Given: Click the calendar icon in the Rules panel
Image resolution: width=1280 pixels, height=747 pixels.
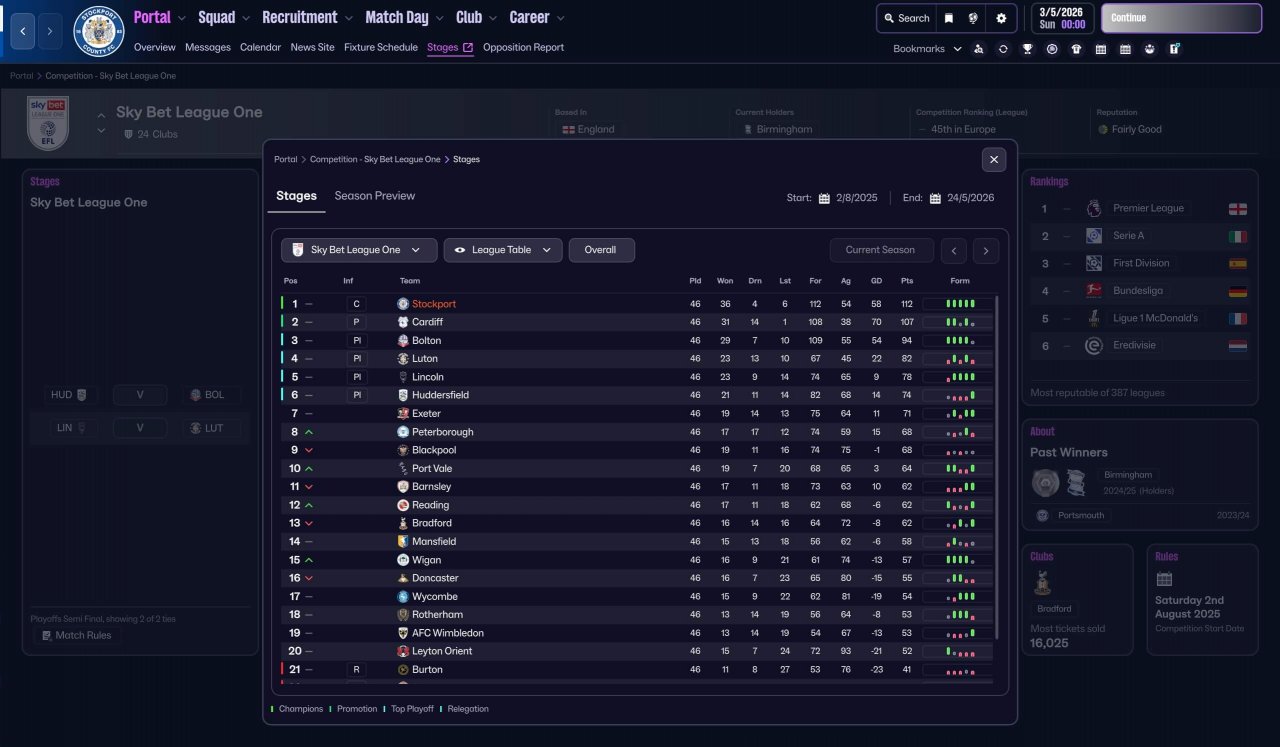Looking at the screenshot, I should coord(1164,579).
